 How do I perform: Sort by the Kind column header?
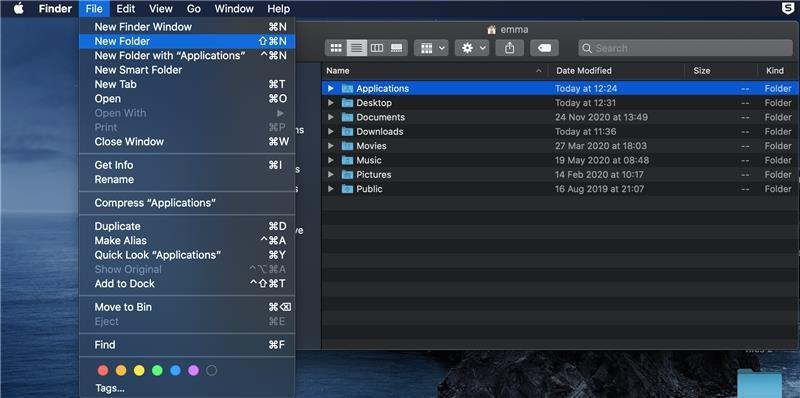779,70
